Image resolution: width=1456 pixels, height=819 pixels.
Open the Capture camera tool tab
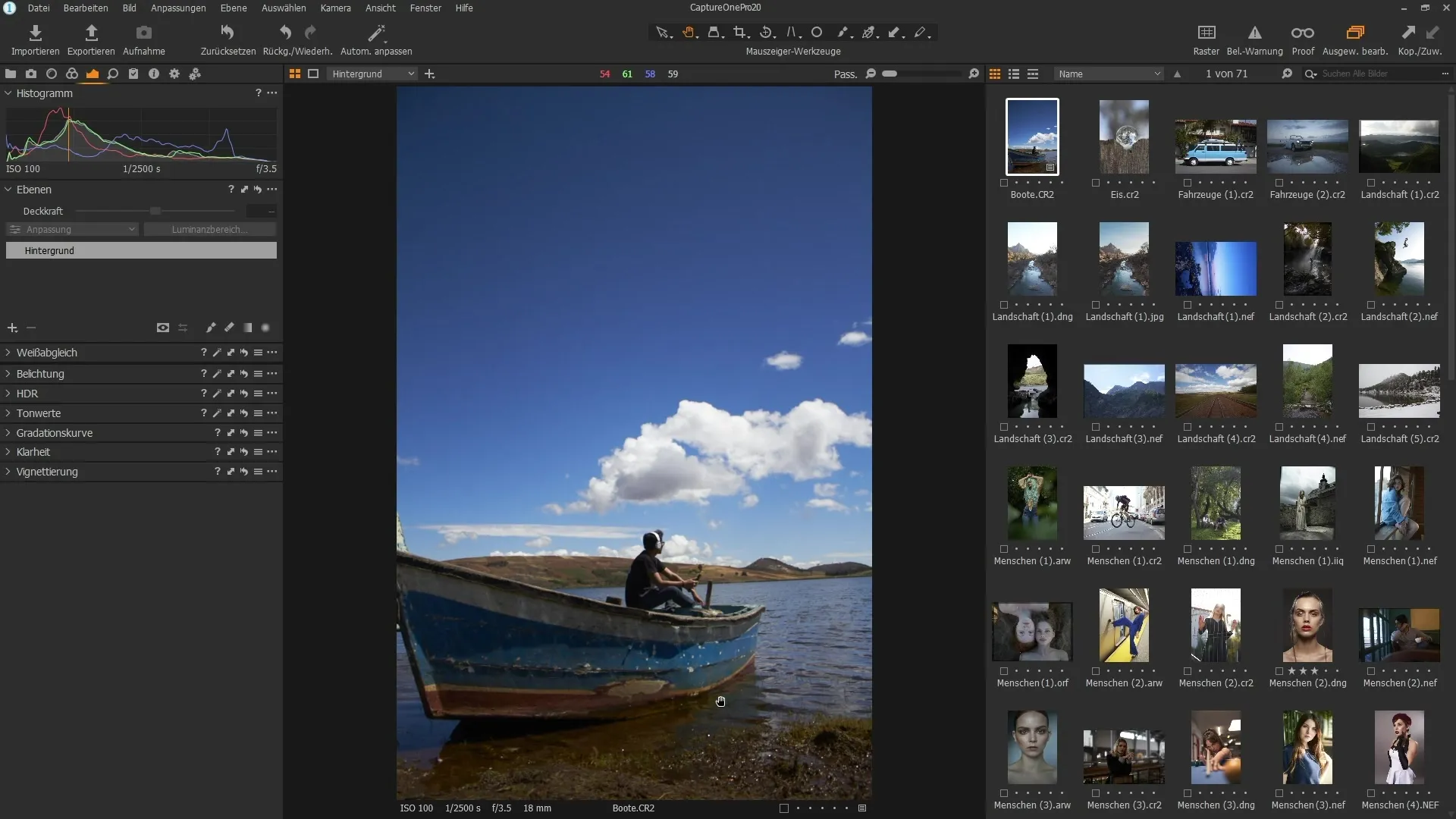pyautogui.click(x=31, y=74)
